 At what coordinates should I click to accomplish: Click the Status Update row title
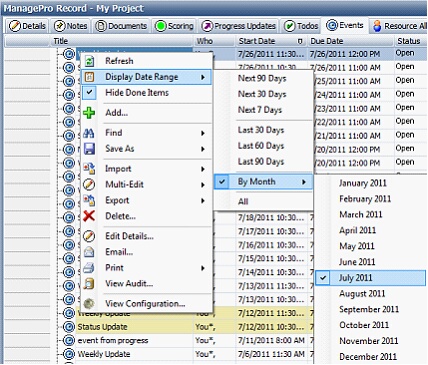(102, 327)
